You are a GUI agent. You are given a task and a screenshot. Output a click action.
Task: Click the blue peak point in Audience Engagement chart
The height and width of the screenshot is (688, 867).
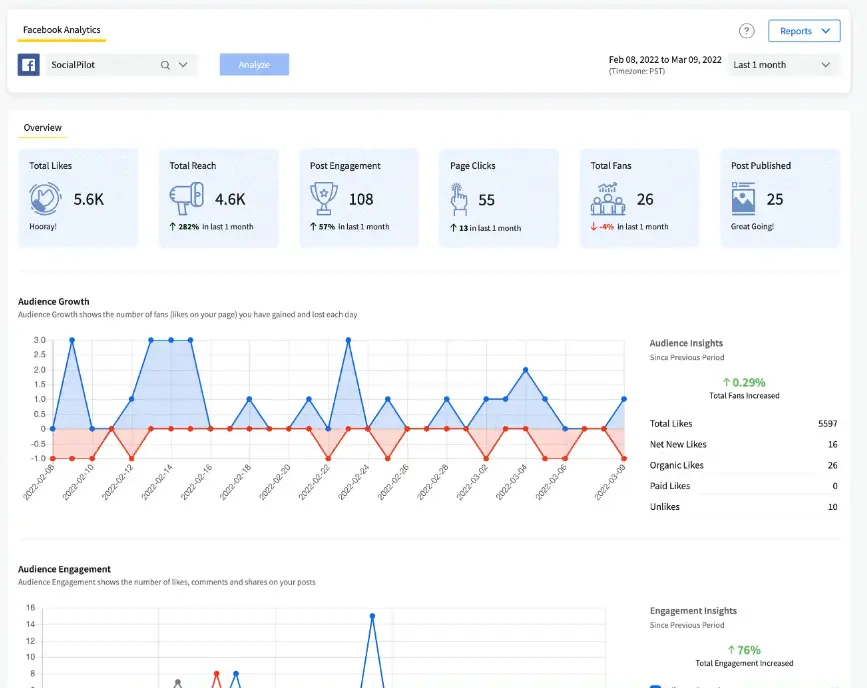(x=372, y=616)
